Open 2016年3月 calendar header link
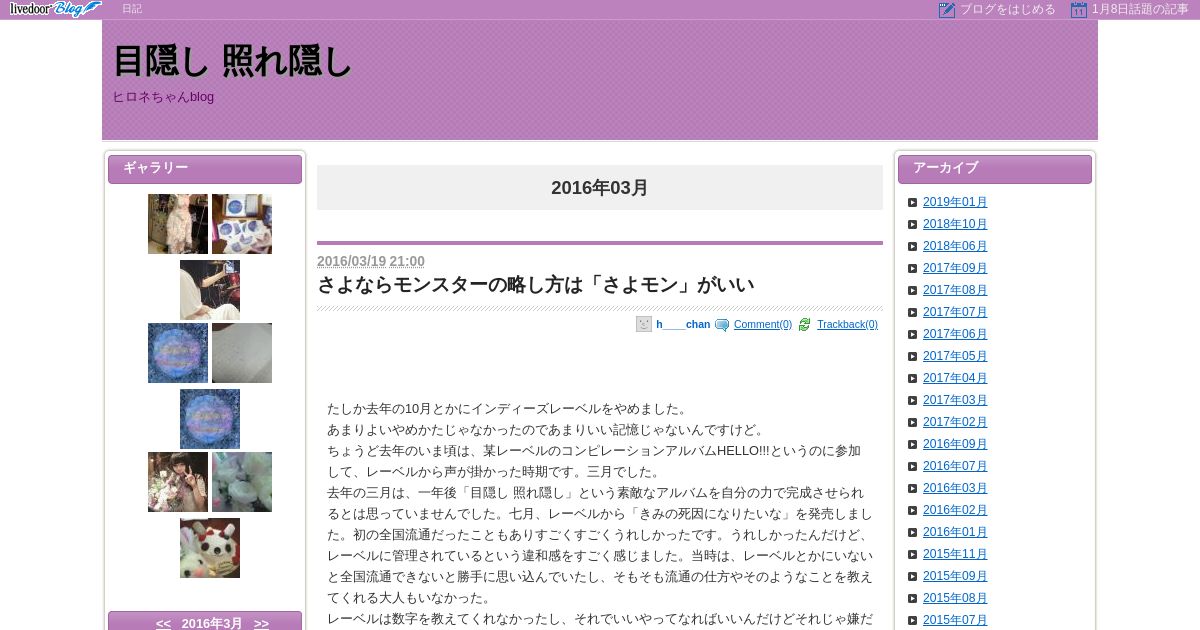Viewport: 1200px width, 630px height. (212, 623)
